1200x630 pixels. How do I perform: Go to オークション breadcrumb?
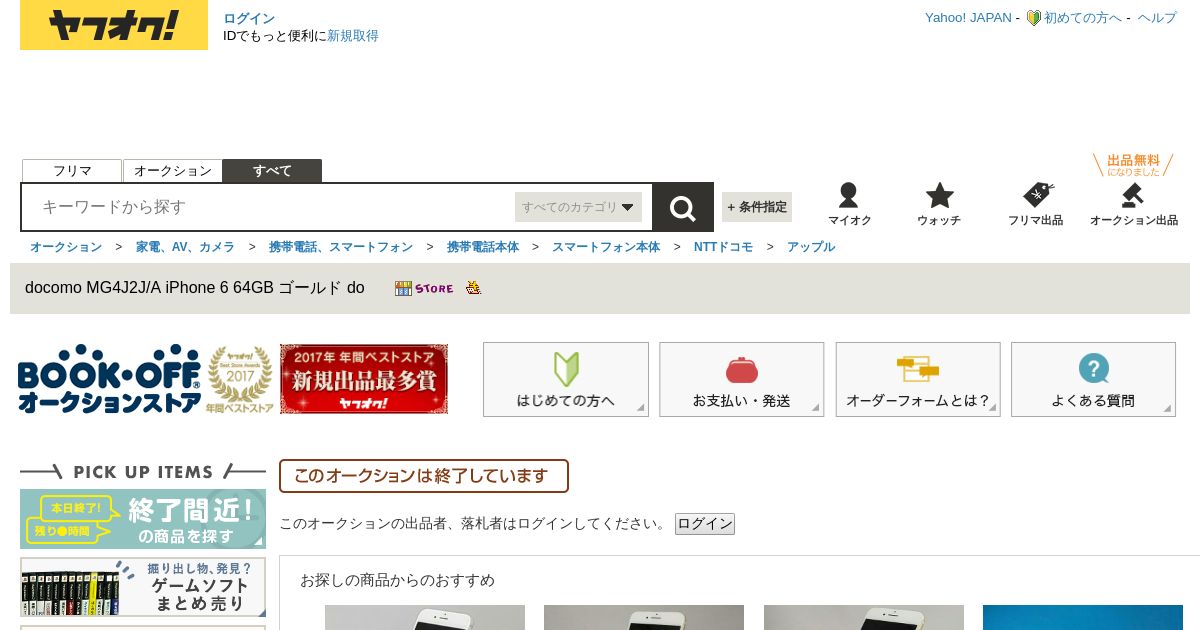pos(66,247)
